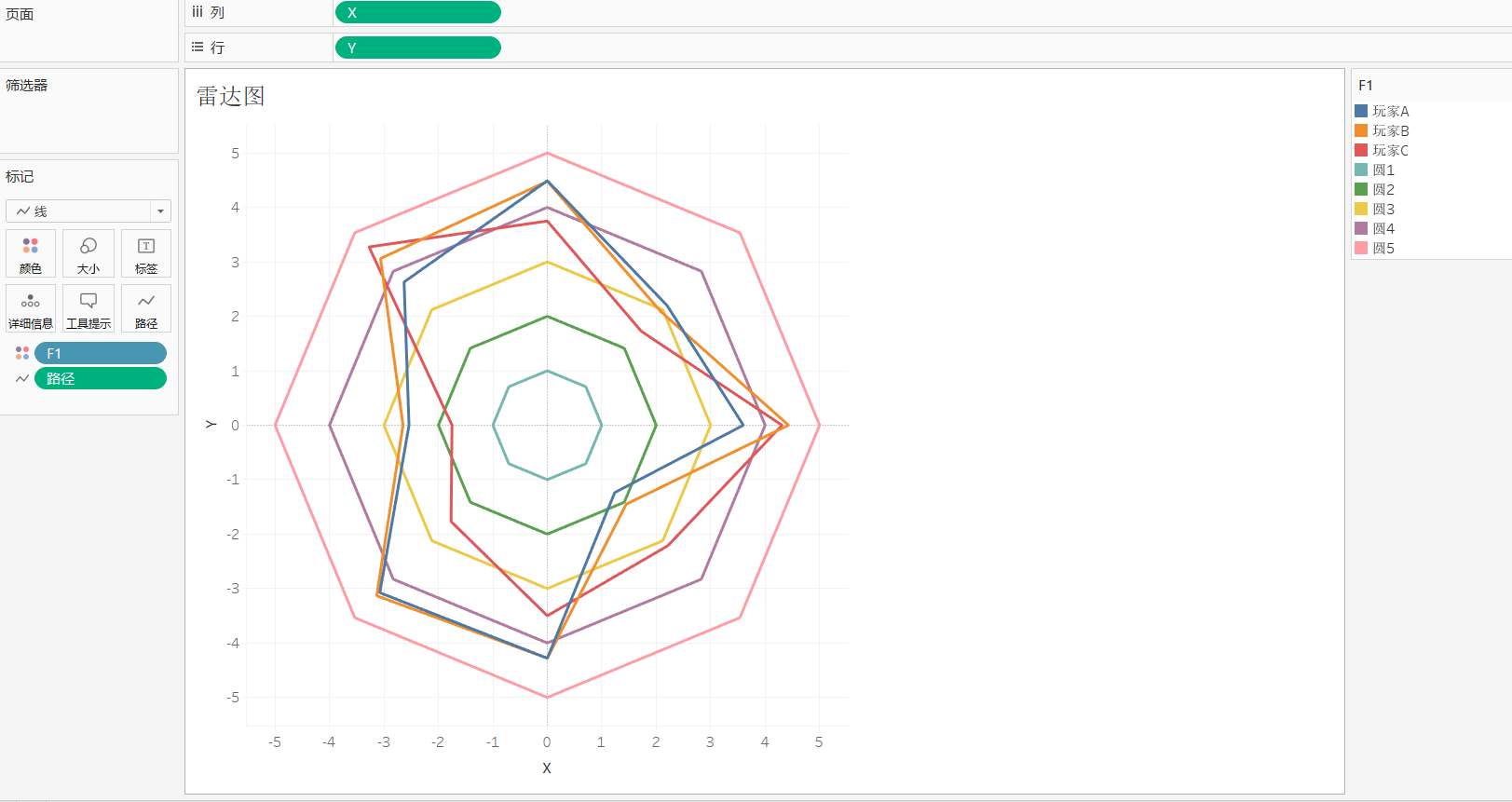Click the 圆1 teal legend swatch
The width and height of the screenshot is (1512, 802).
[1361, 170]
